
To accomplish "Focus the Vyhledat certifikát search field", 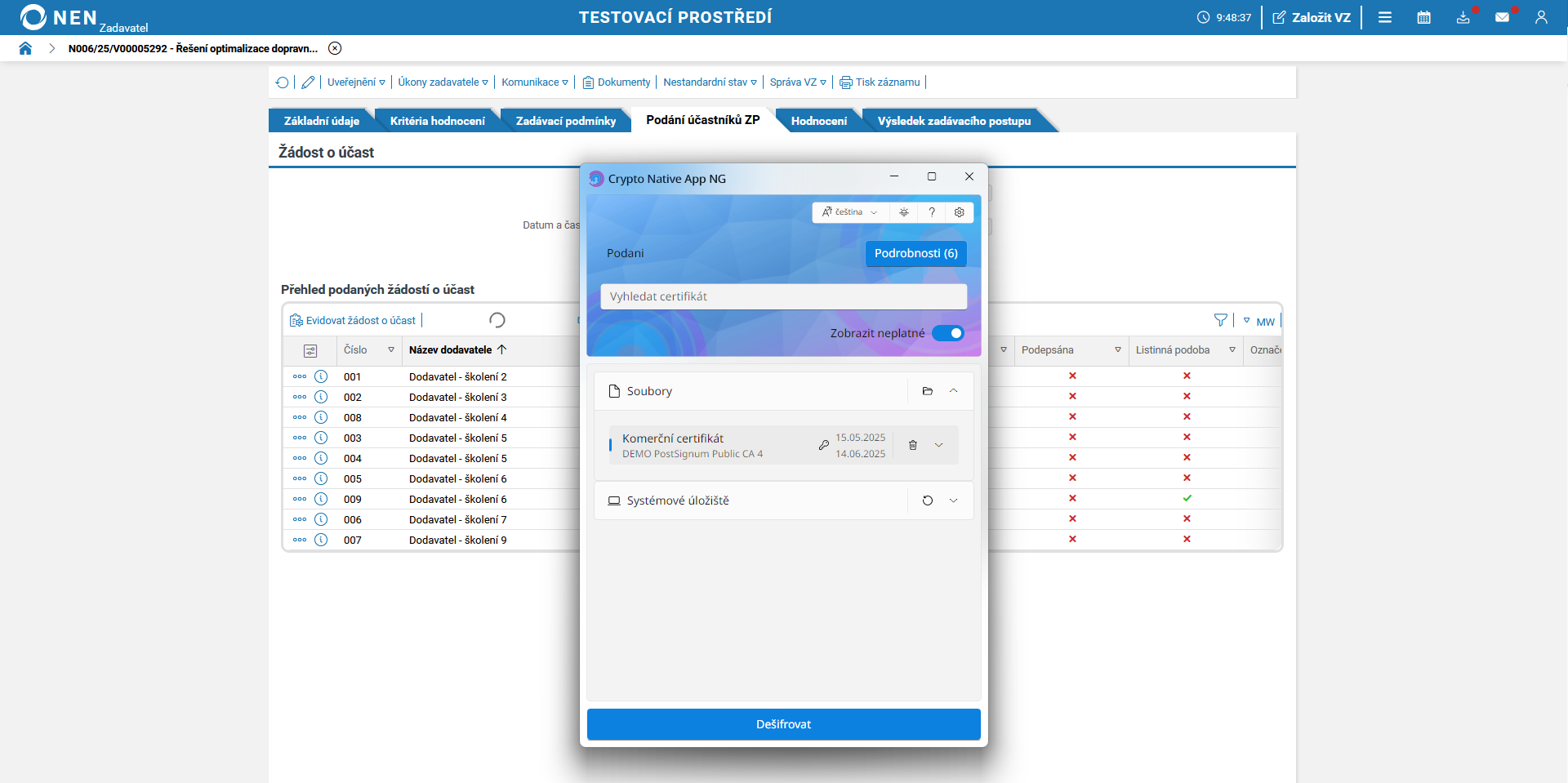I will [784, 296].
